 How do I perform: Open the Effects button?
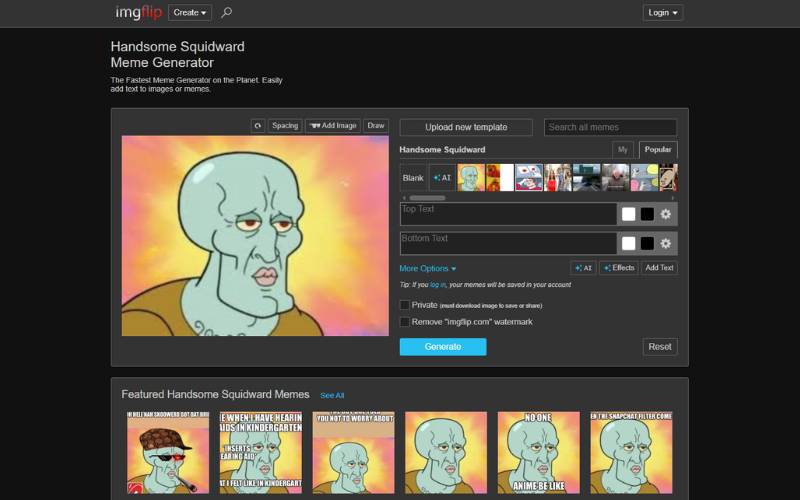[619, 268]
